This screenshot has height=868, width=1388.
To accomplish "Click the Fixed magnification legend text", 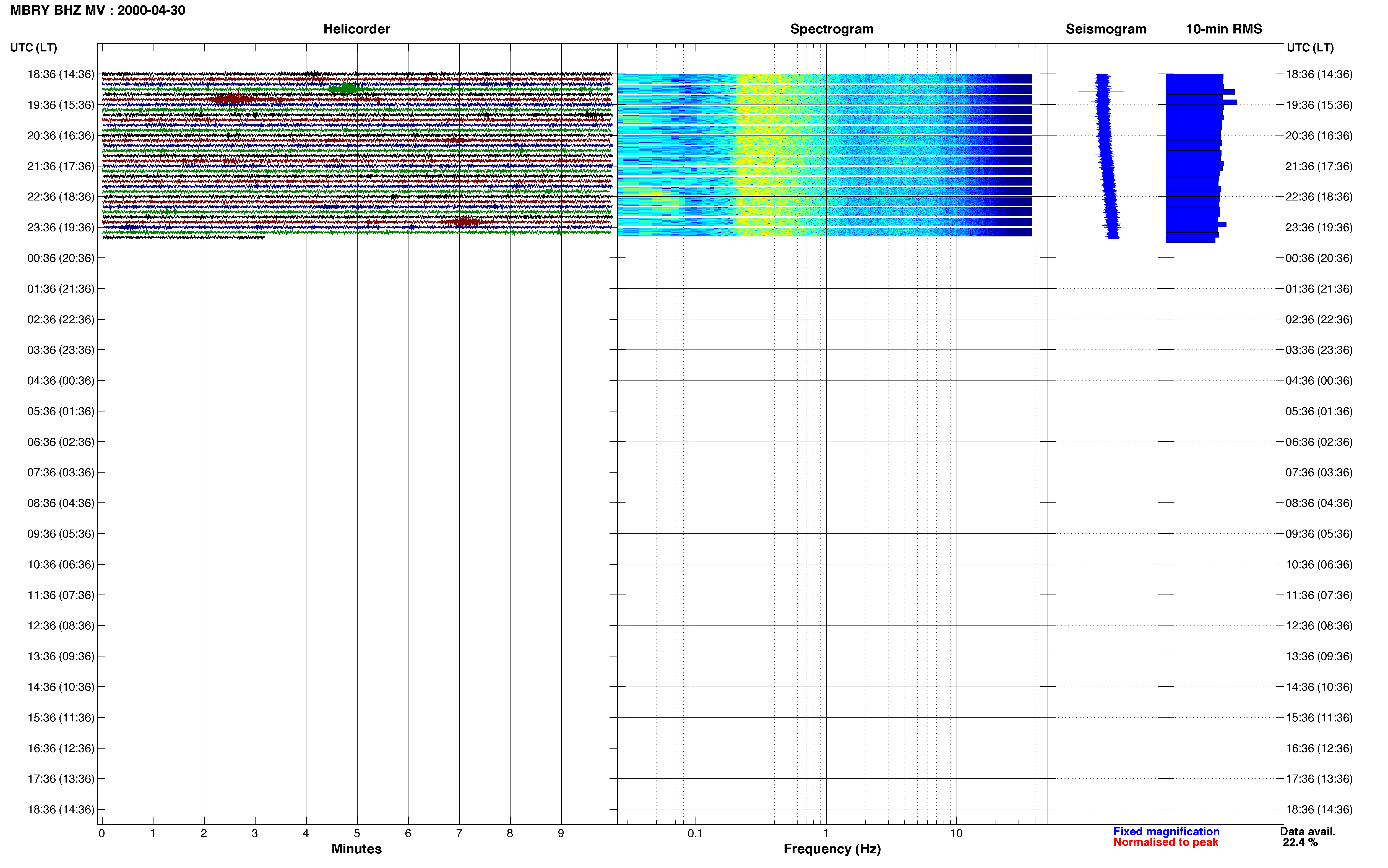I will pyautogui.click(x=1166, y=831).
